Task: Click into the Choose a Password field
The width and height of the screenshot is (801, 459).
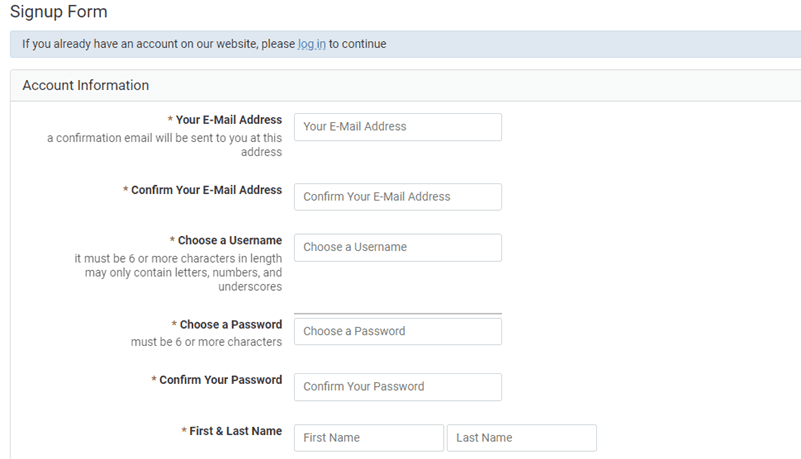Action: 397,331
